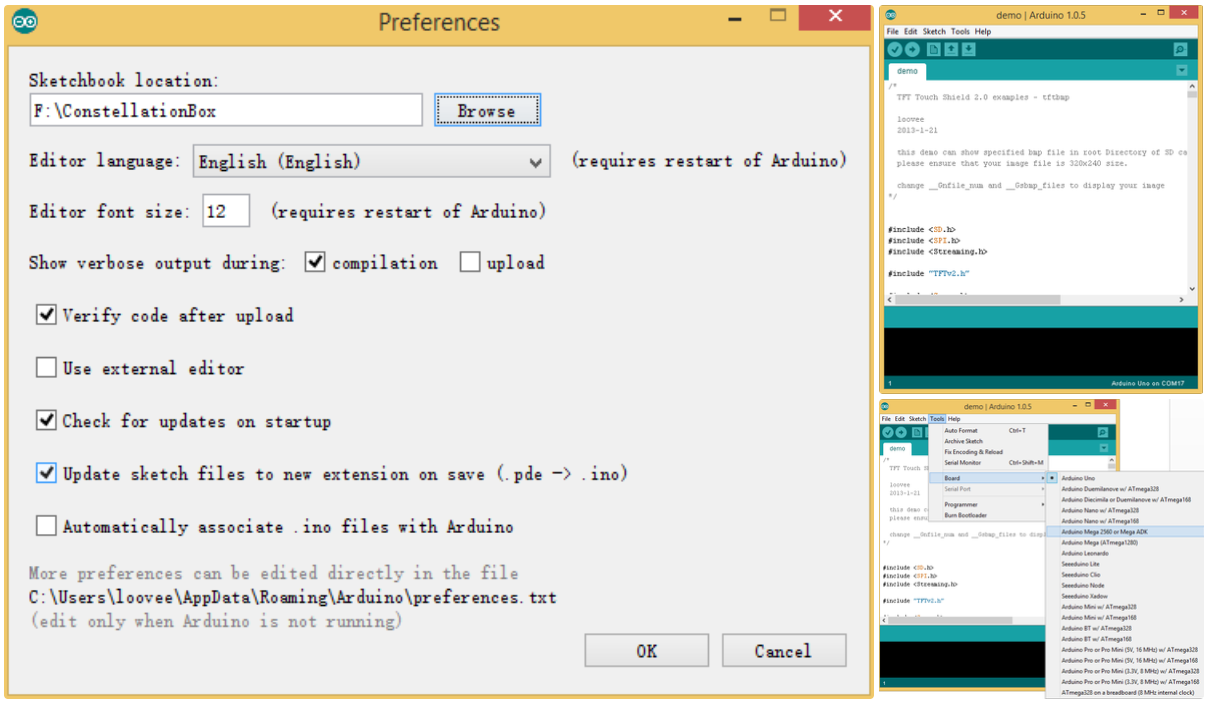Select demo tab in Arduino window with no menu open
The image size is (1210, 703).
pyautogui.click(x=907, y=71)
